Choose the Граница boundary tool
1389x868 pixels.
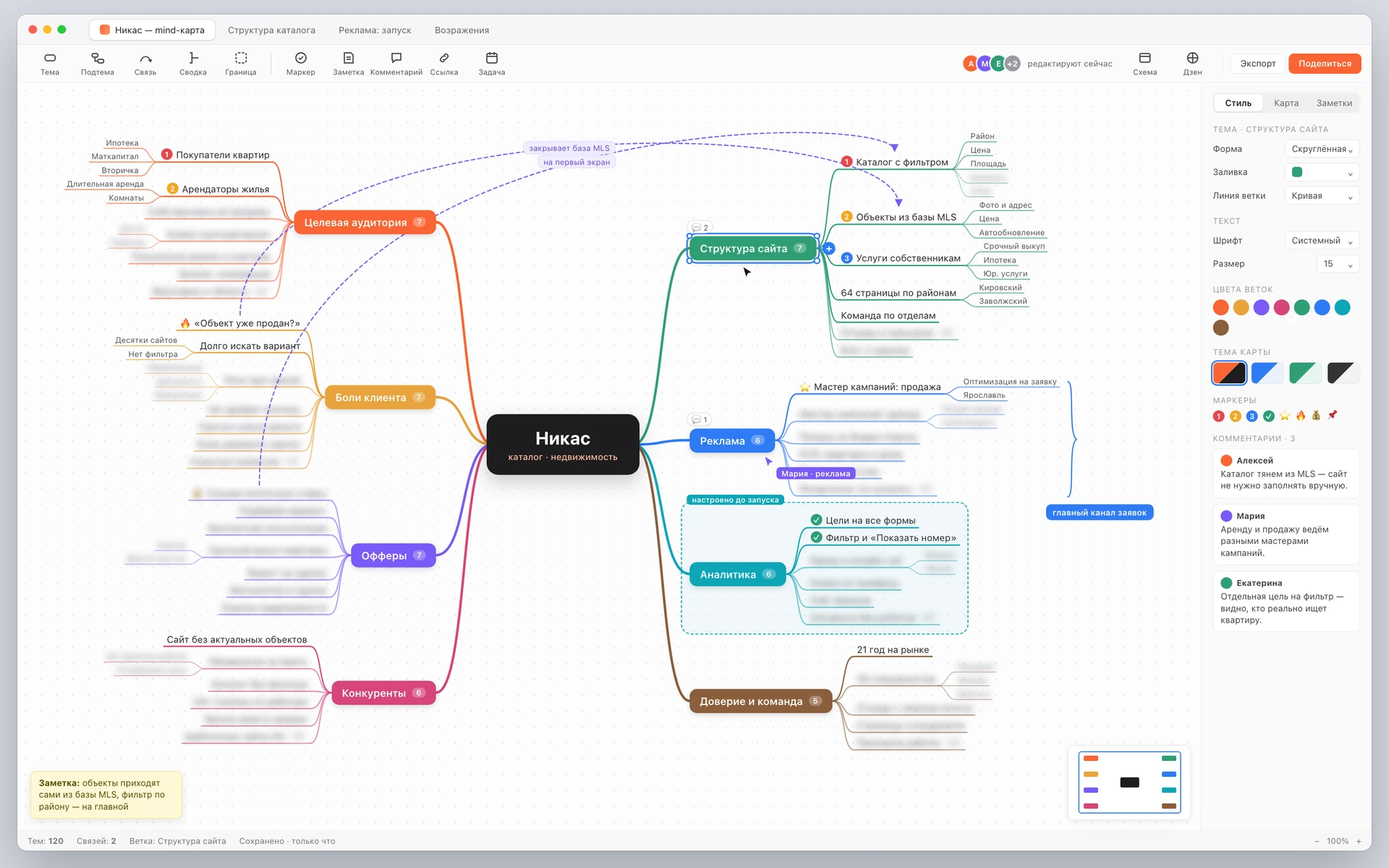tap(241, 64)
